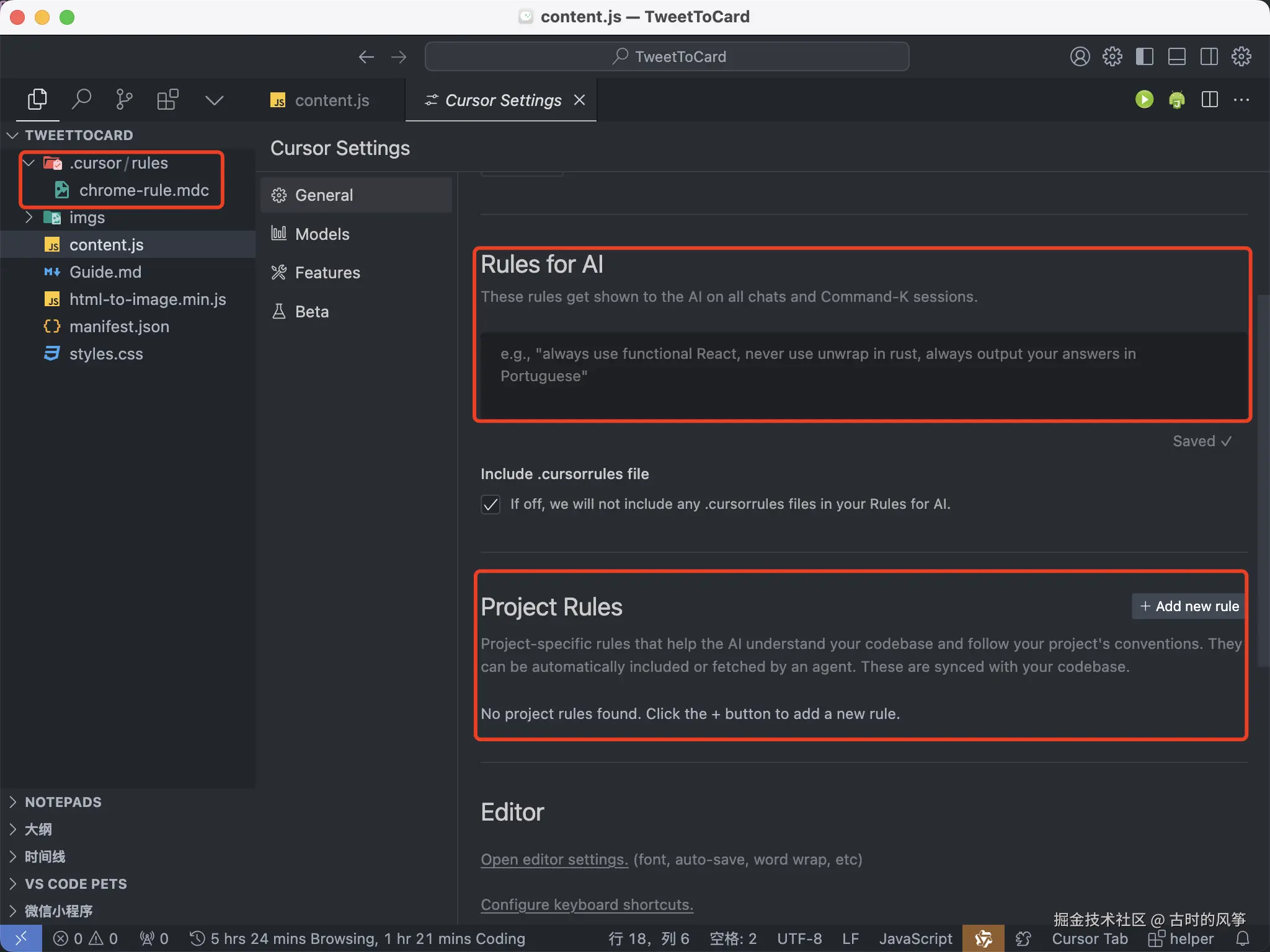This screenshot has width=1270, height=952.
Task: Open the Source Control view icon
Action: point(124,100)
